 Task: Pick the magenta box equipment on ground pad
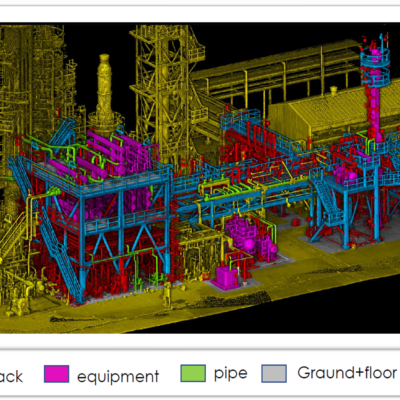click(227, 277)
